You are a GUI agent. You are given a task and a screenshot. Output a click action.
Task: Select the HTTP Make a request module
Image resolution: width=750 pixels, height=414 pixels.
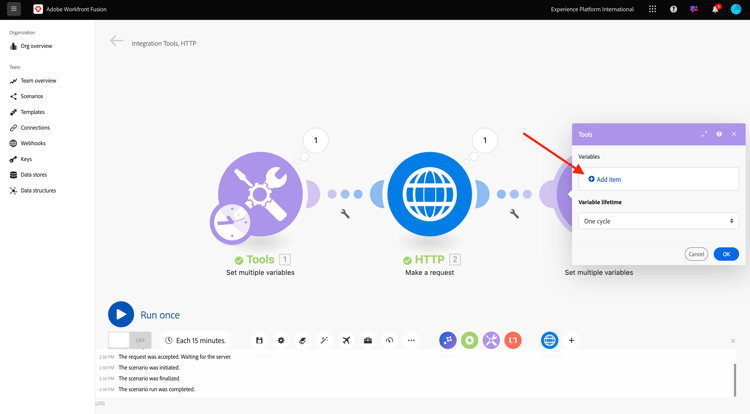tap(430, 194)
